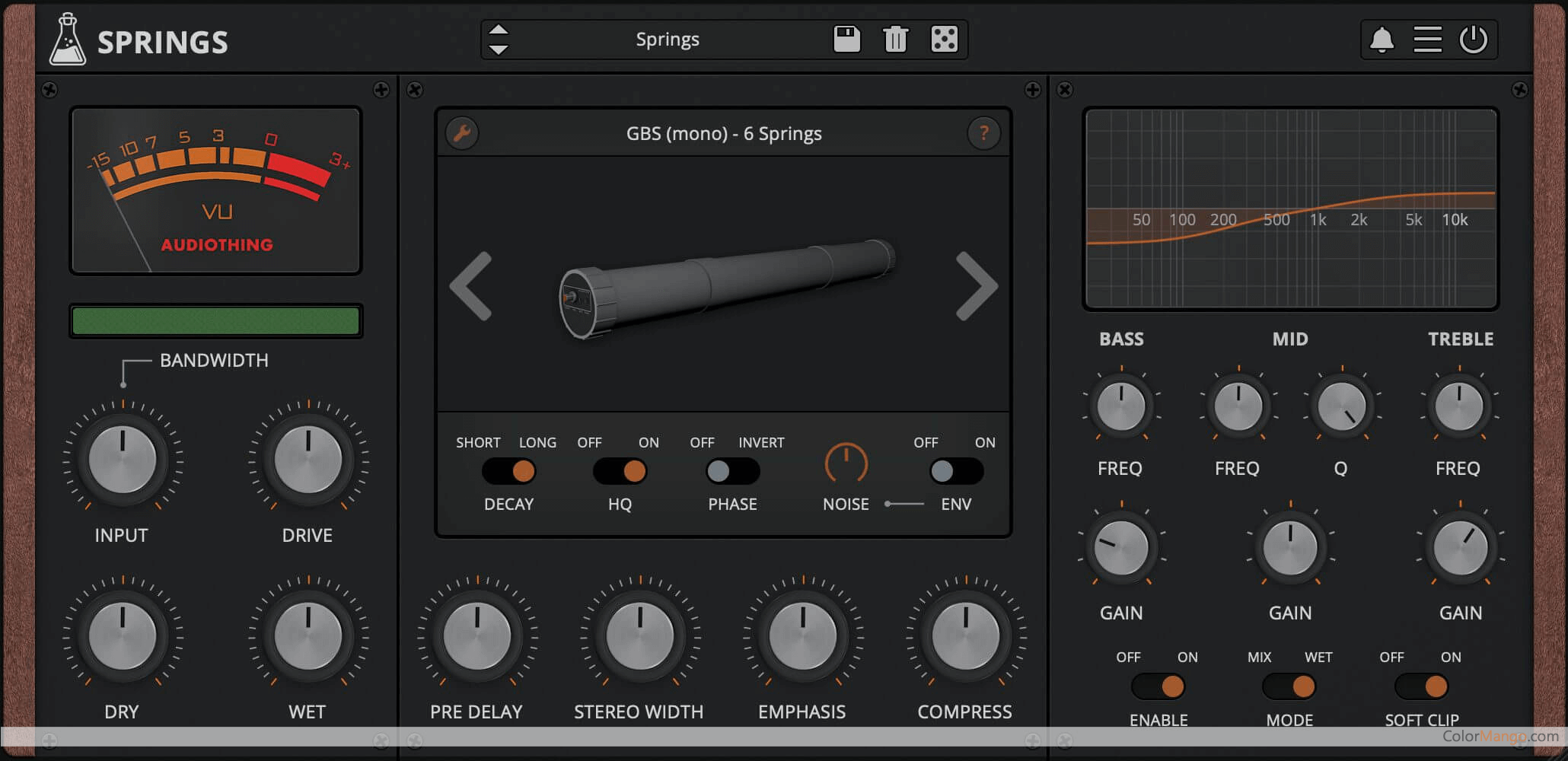Delete the Springs preset
The image size is (1568, 761).
895,39
